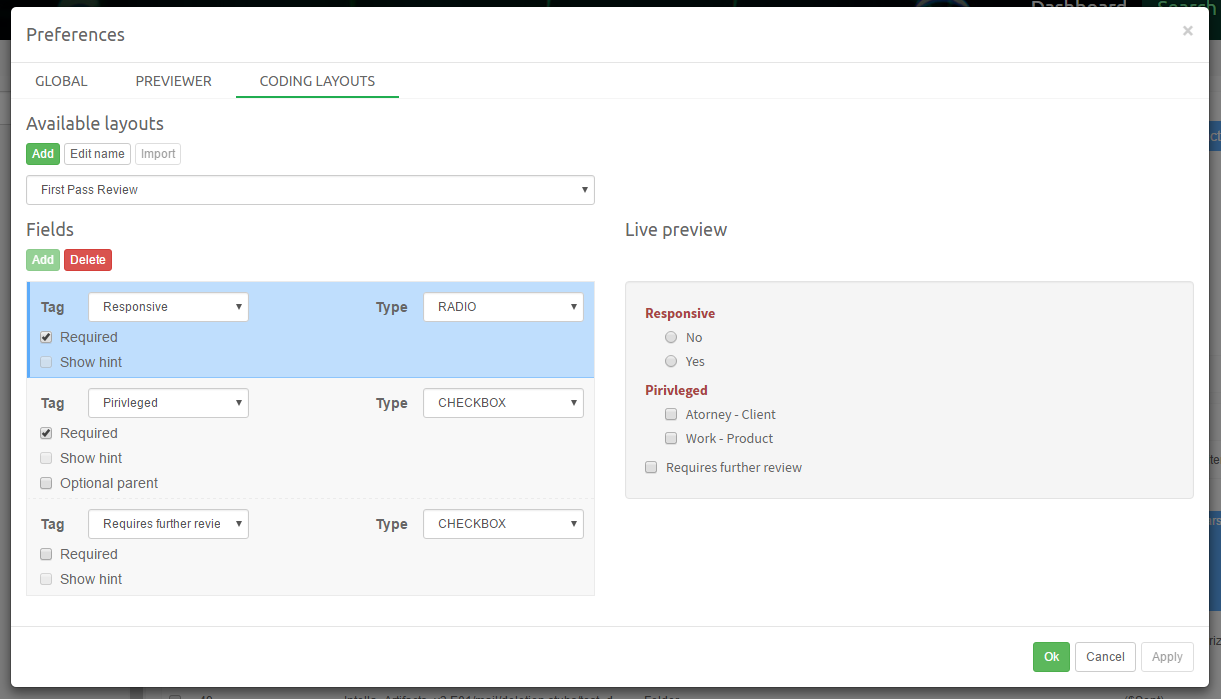
Task: Select the Yes radio button in preview
Action: coord(671,362)
